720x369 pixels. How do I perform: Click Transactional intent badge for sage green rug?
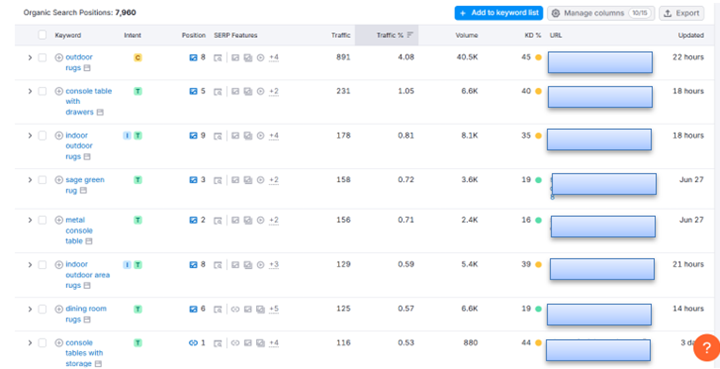point(138,180)
